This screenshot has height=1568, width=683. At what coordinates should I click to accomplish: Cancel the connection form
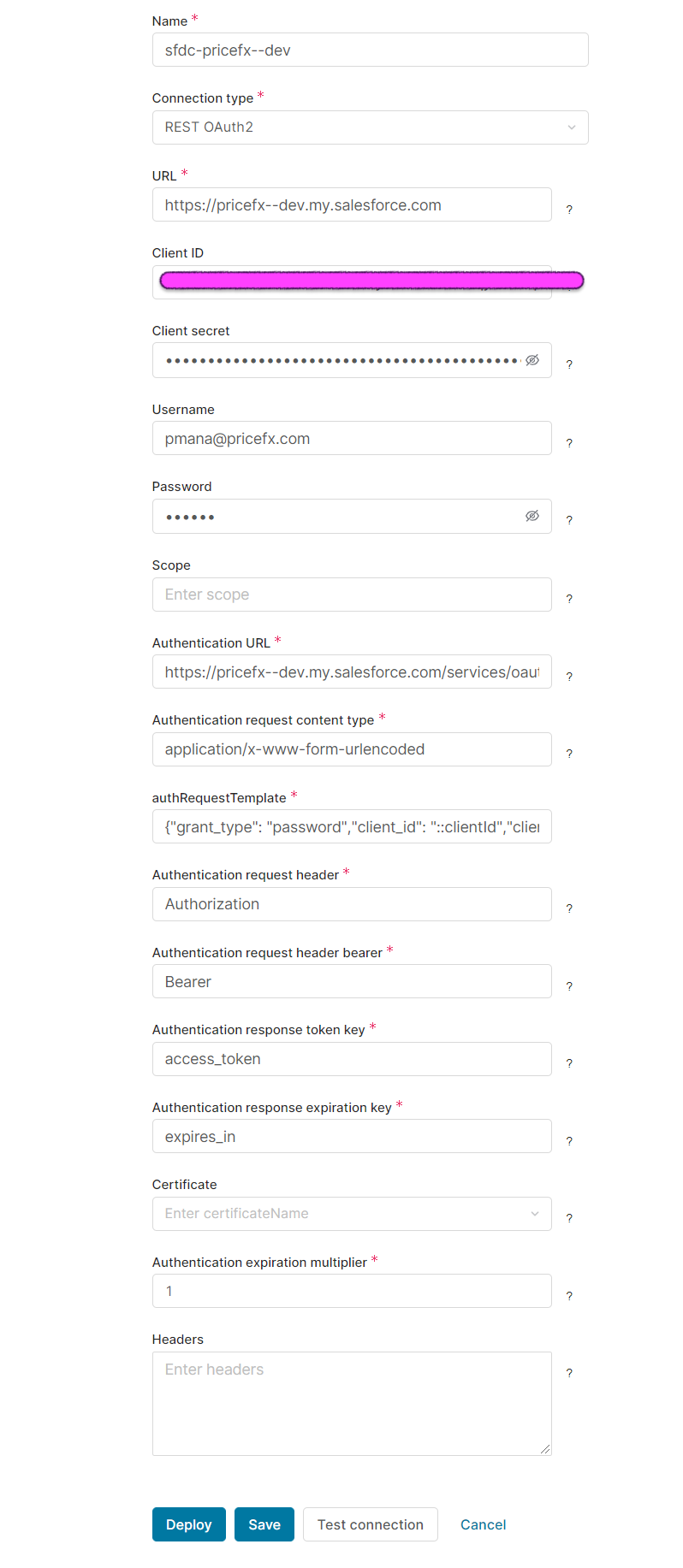tap(484, 1524)
